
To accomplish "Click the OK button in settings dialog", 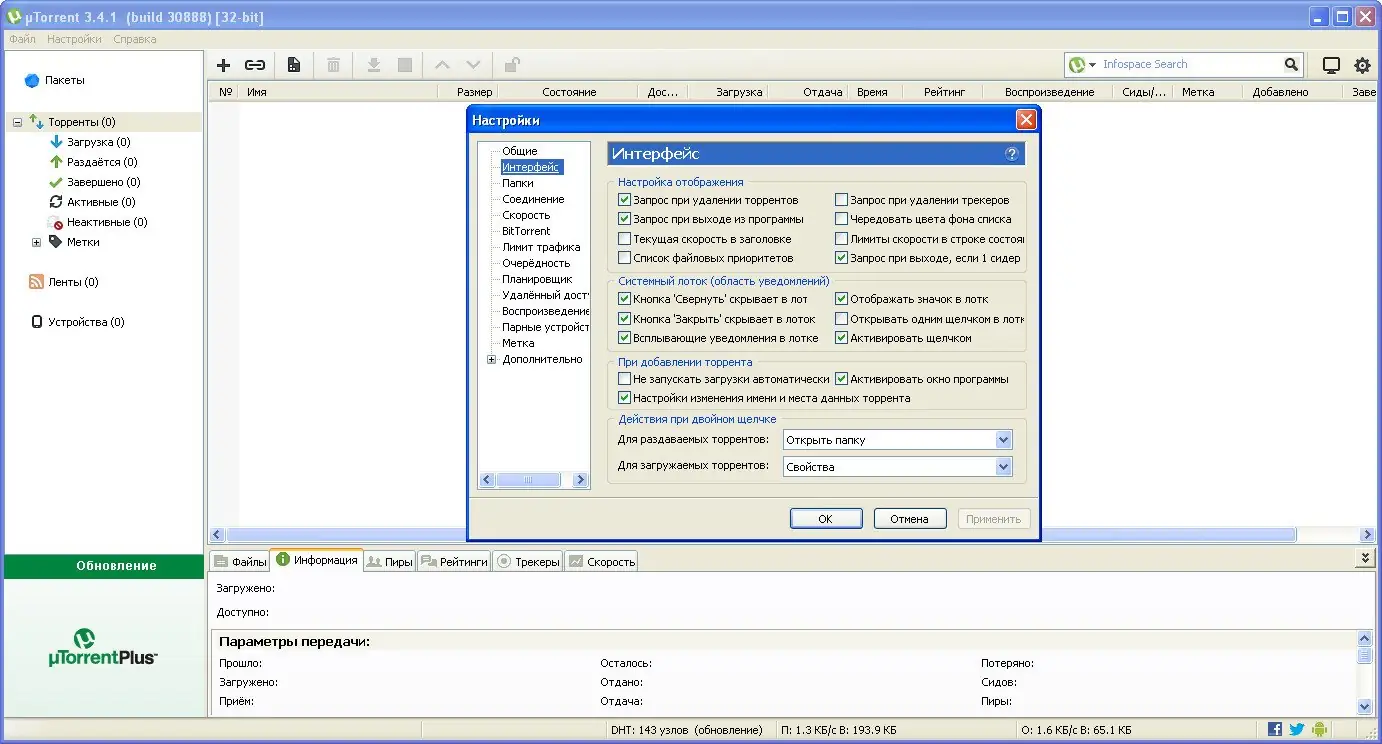I will (x=825, y=519).
